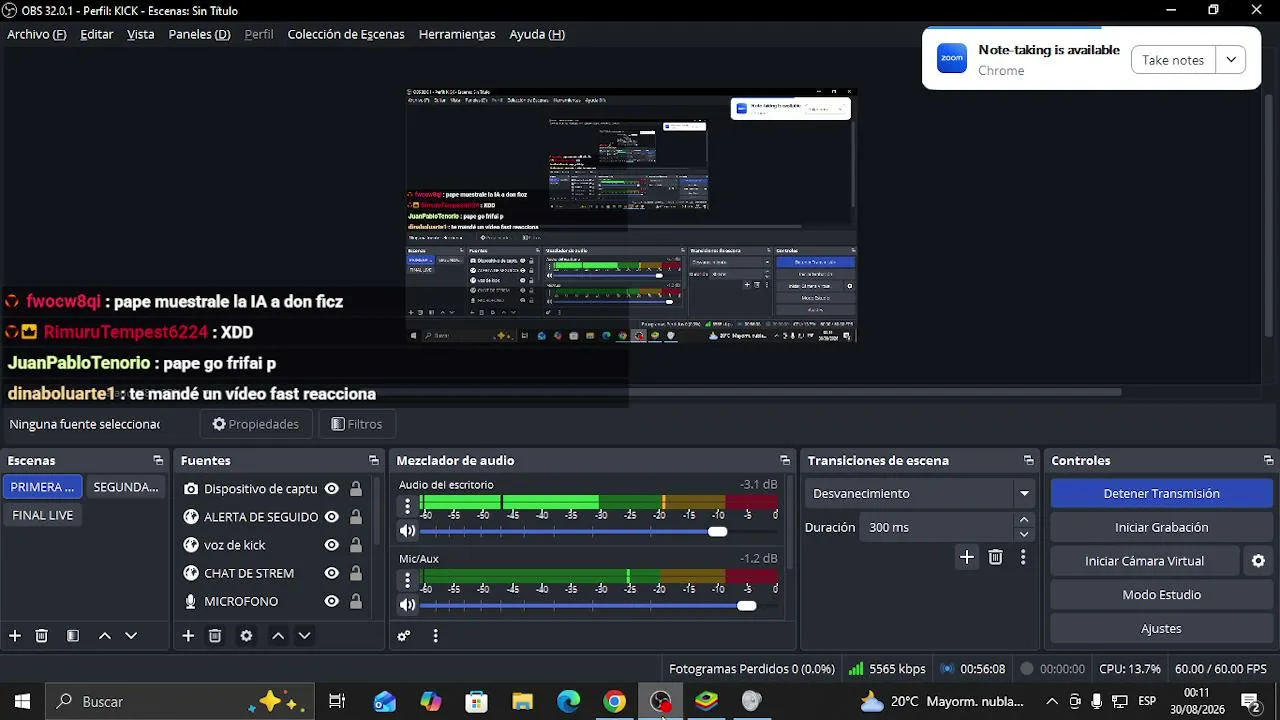Image resolution: width=1280 pixels, height=720 pixels.
Task: Undock the Mezclador de audio panel
Action: 785,461
